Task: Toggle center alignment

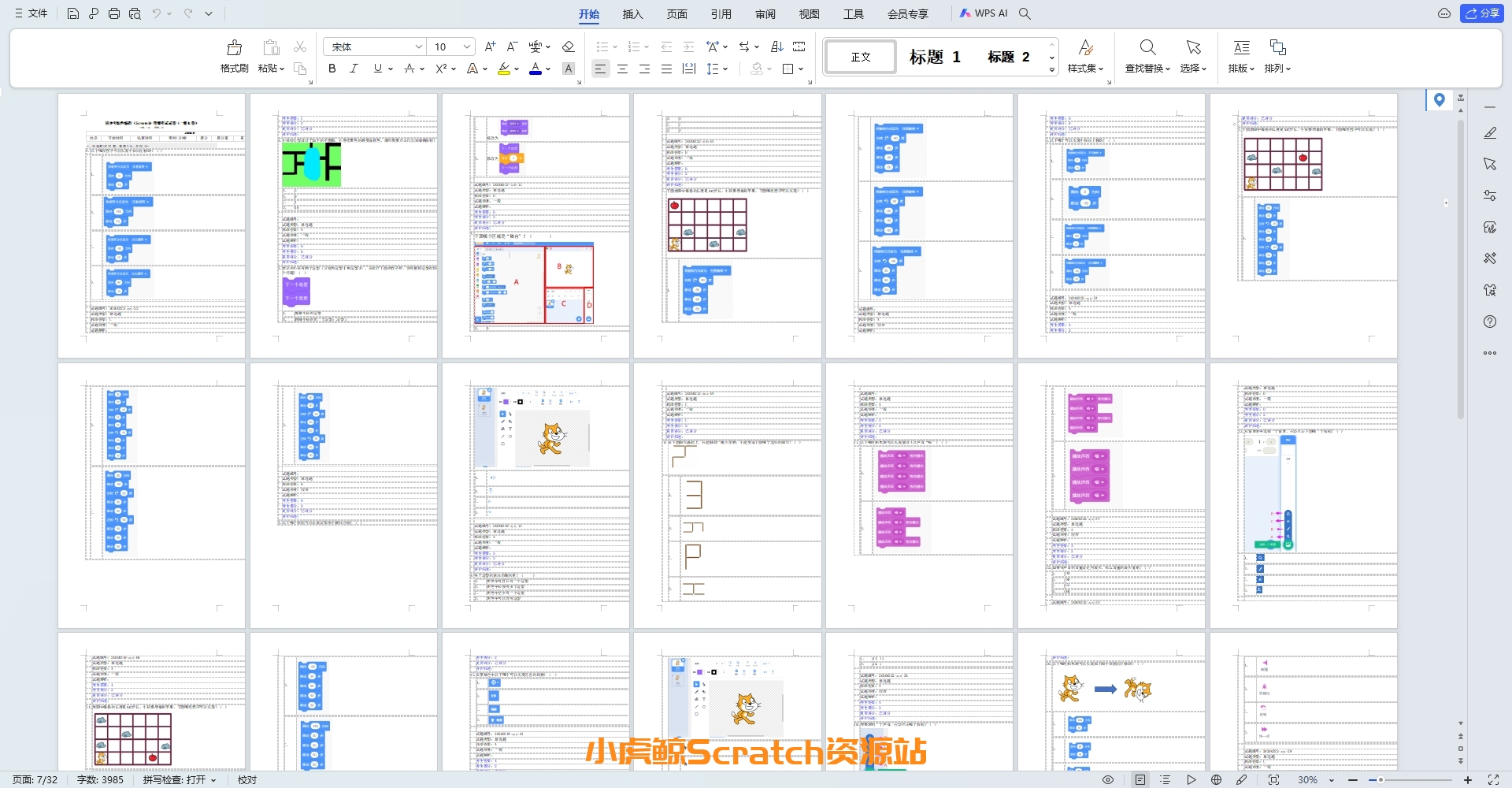Action: pos(622,69)
